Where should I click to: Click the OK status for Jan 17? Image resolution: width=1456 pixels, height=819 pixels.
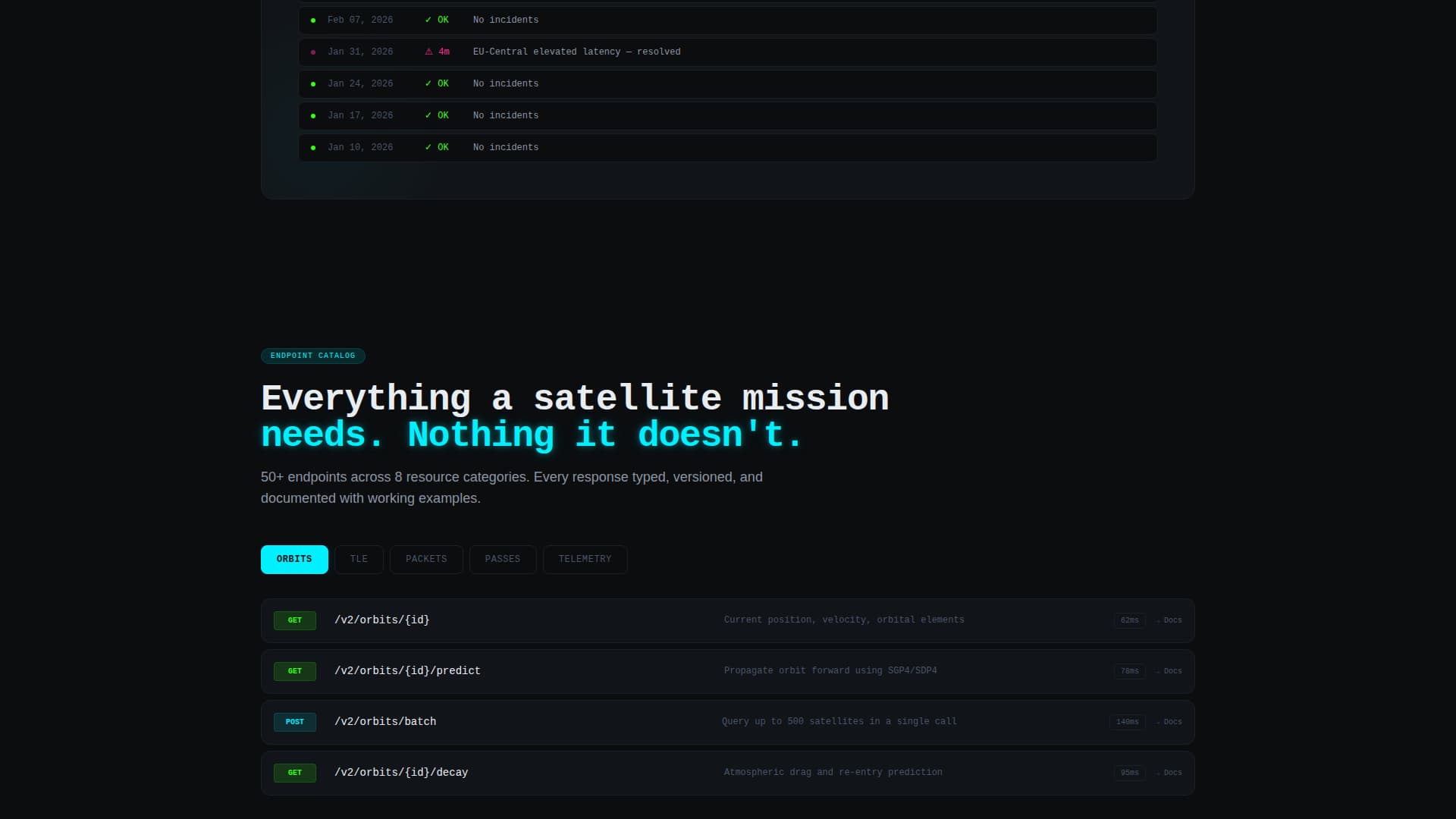(437, 116)
